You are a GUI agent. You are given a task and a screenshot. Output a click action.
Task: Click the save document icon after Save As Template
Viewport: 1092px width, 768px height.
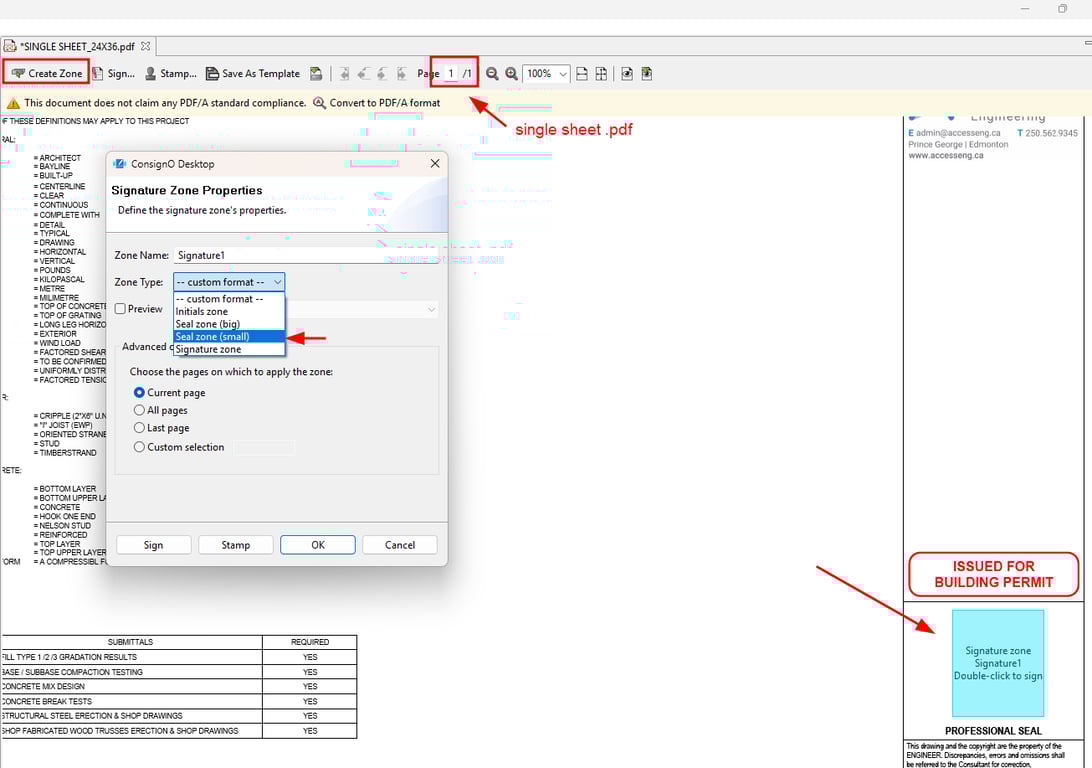click(x=316, y=73)
